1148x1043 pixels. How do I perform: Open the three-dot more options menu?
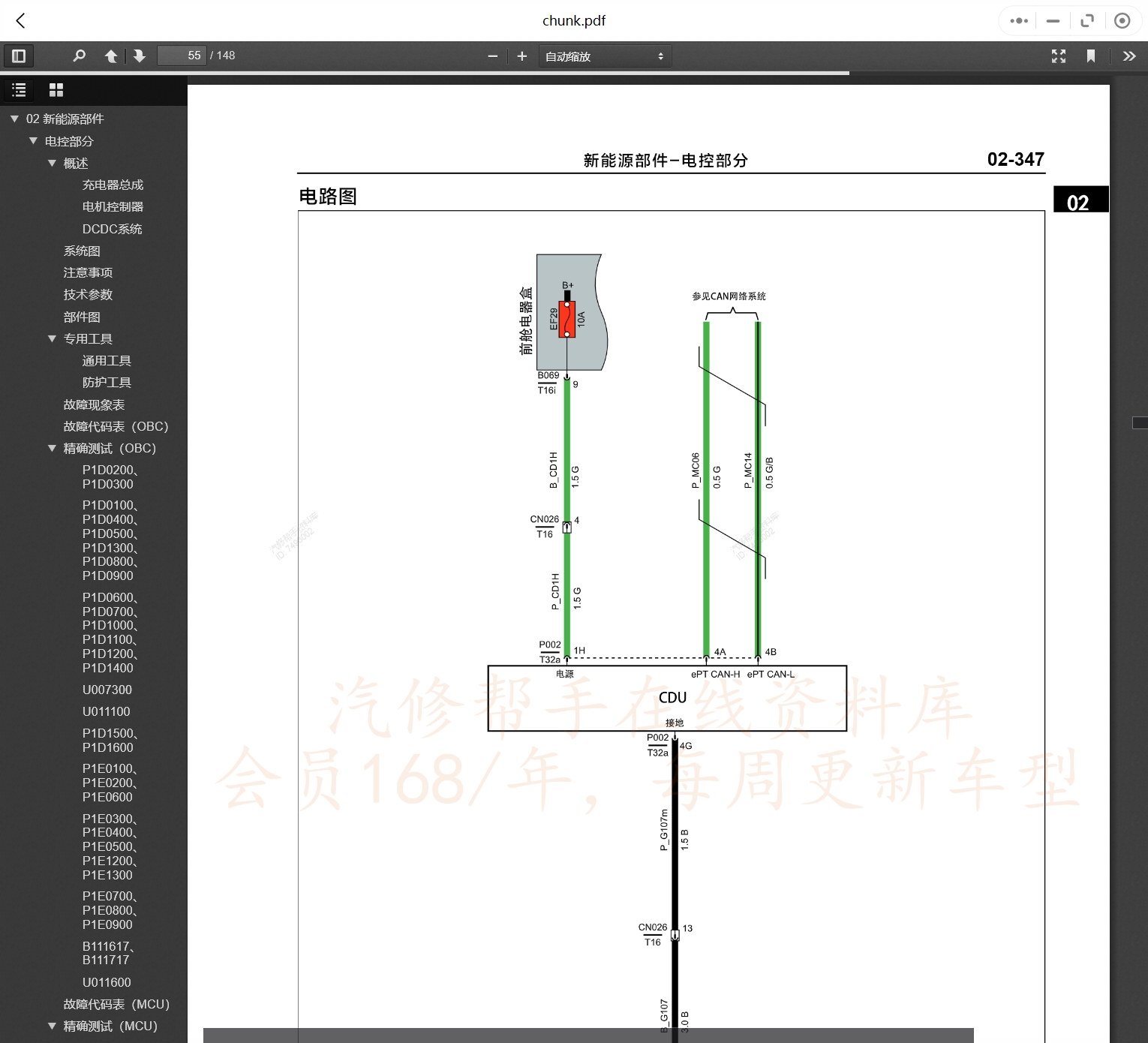(1019, 20)
